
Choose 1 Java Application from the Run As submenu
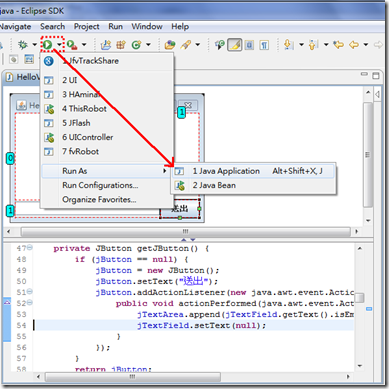point(253,171)
